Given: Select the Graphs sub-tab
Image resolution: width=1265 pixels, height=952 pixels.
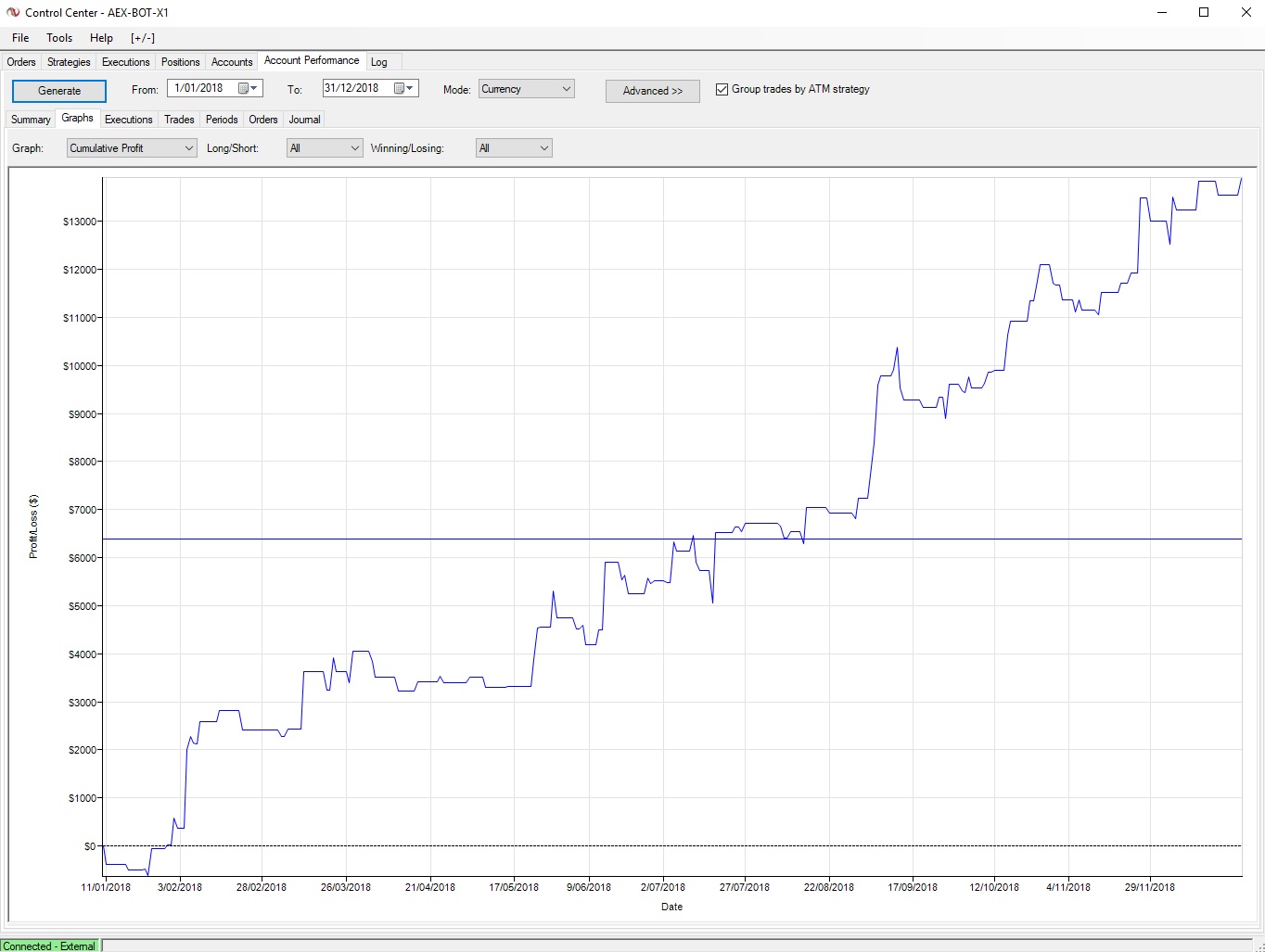Looking at the screenshot, I should click(77, 118).
